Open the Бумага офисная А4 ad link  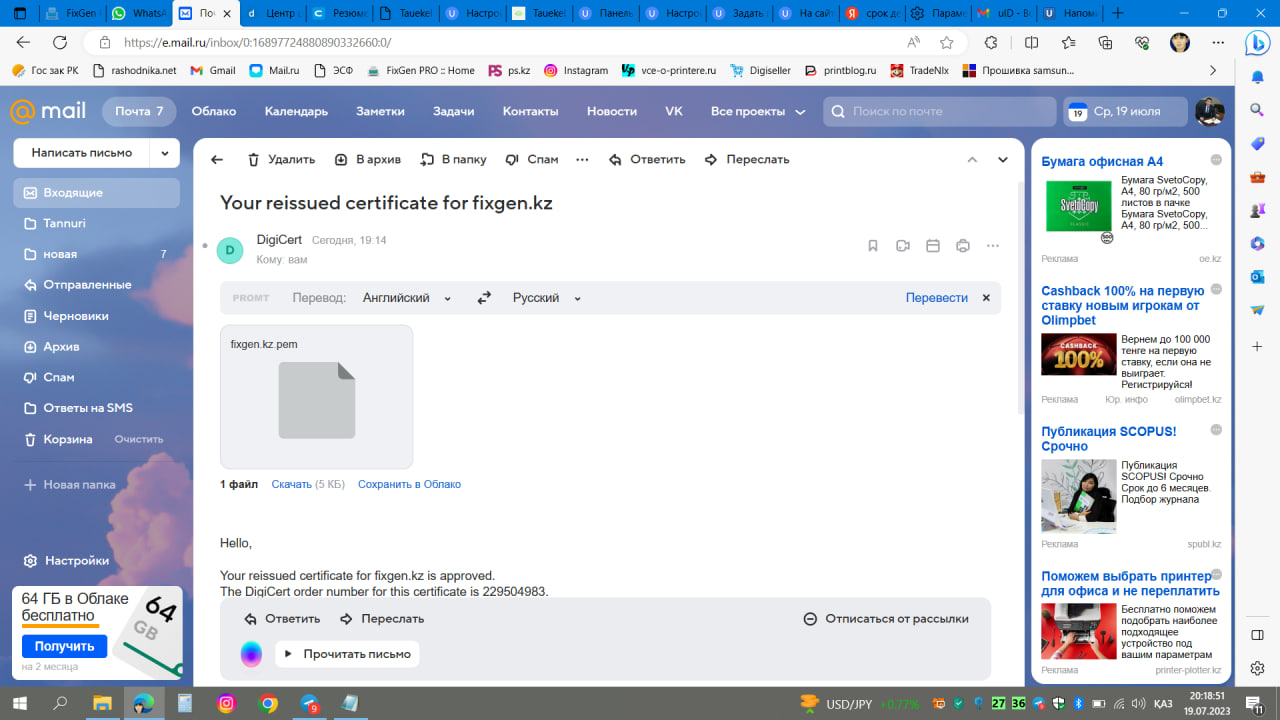[x=1102, y=162]
